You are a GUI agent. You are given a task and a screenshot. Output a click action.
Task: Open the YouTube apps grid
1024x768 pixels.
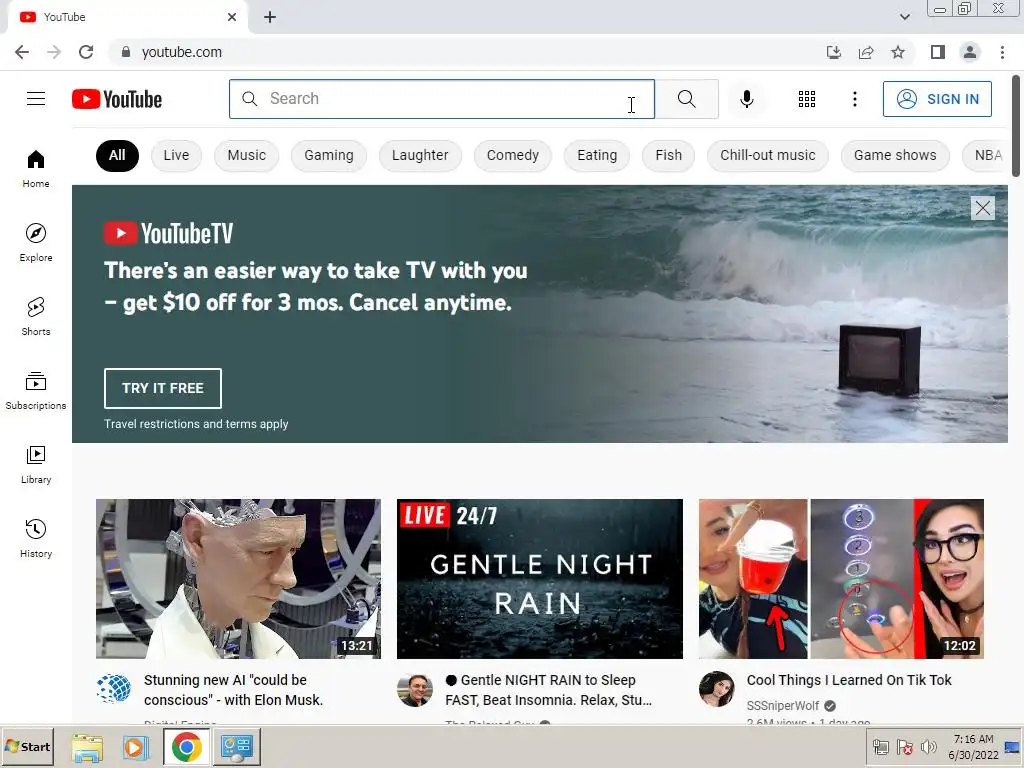pos(807,99)
